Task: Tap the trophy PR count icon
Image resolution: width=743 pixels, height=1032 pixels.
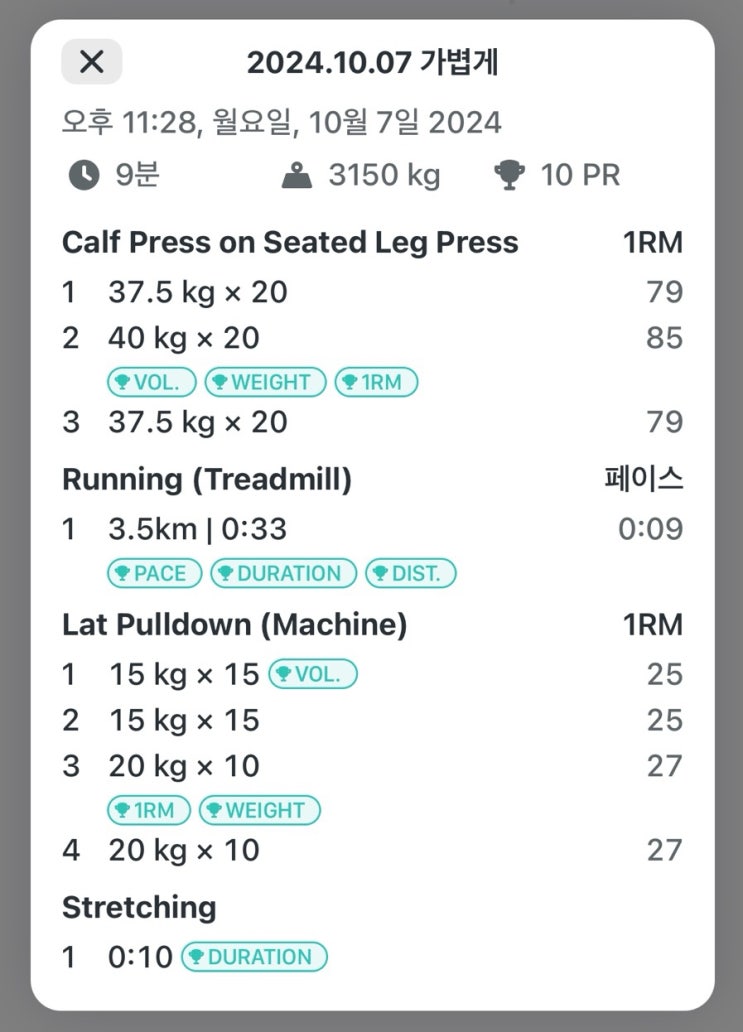Action: [x=509, y=176]
